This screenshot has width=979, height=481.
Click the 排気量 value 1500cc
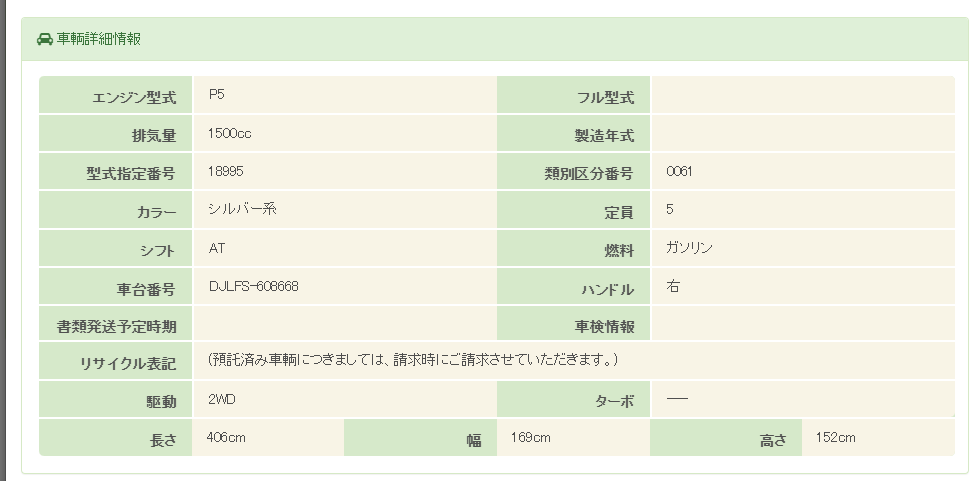229,133
